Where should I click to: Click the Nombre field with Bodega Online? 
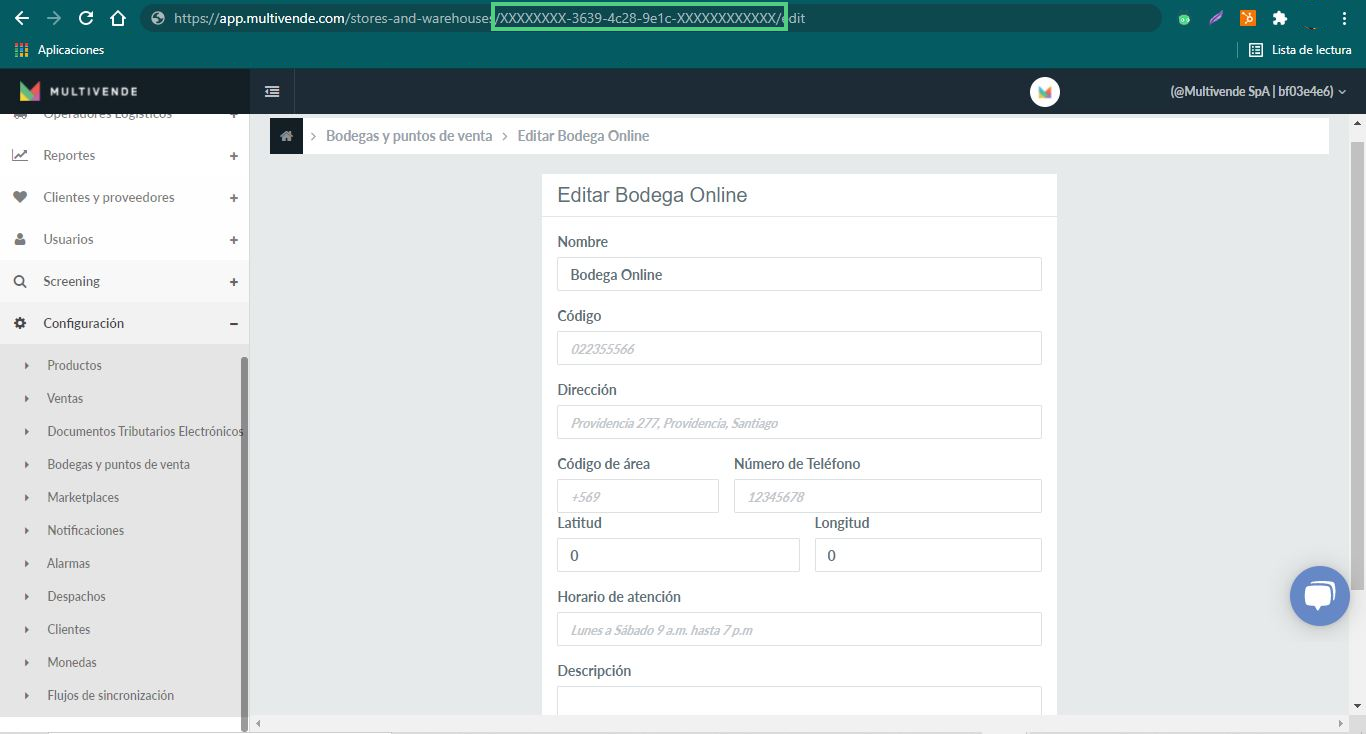pyautogui.click(x=798, y=275)
